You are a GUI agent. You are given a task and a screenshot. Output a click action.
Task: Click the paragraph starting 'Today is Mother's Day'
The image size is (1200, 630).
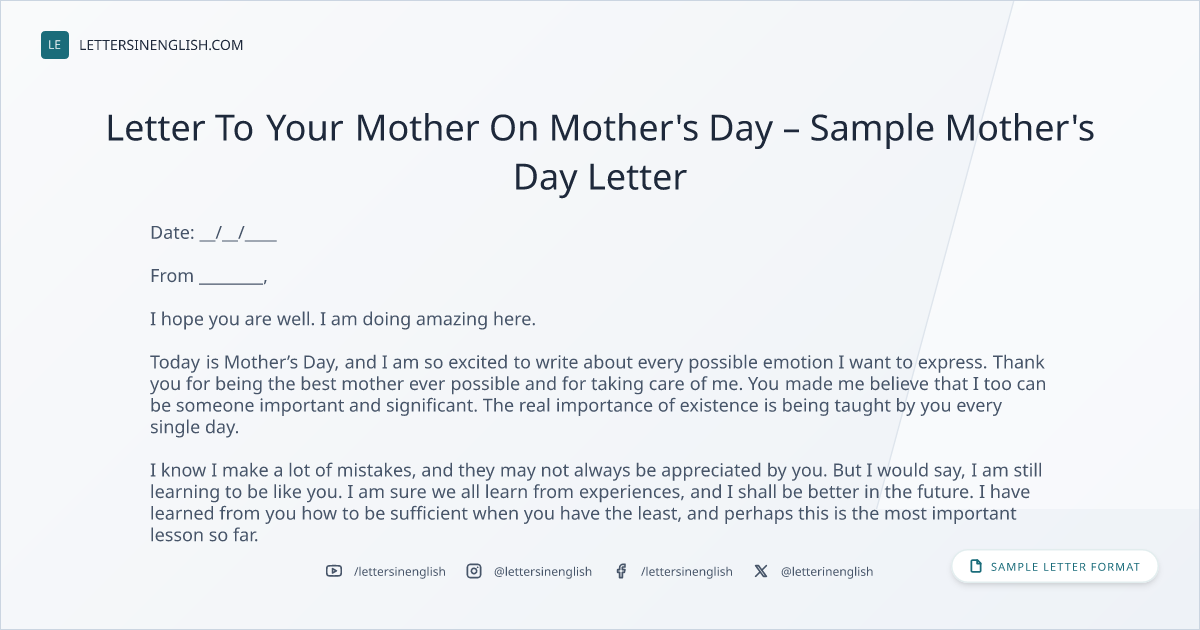(x=598, y=394)
